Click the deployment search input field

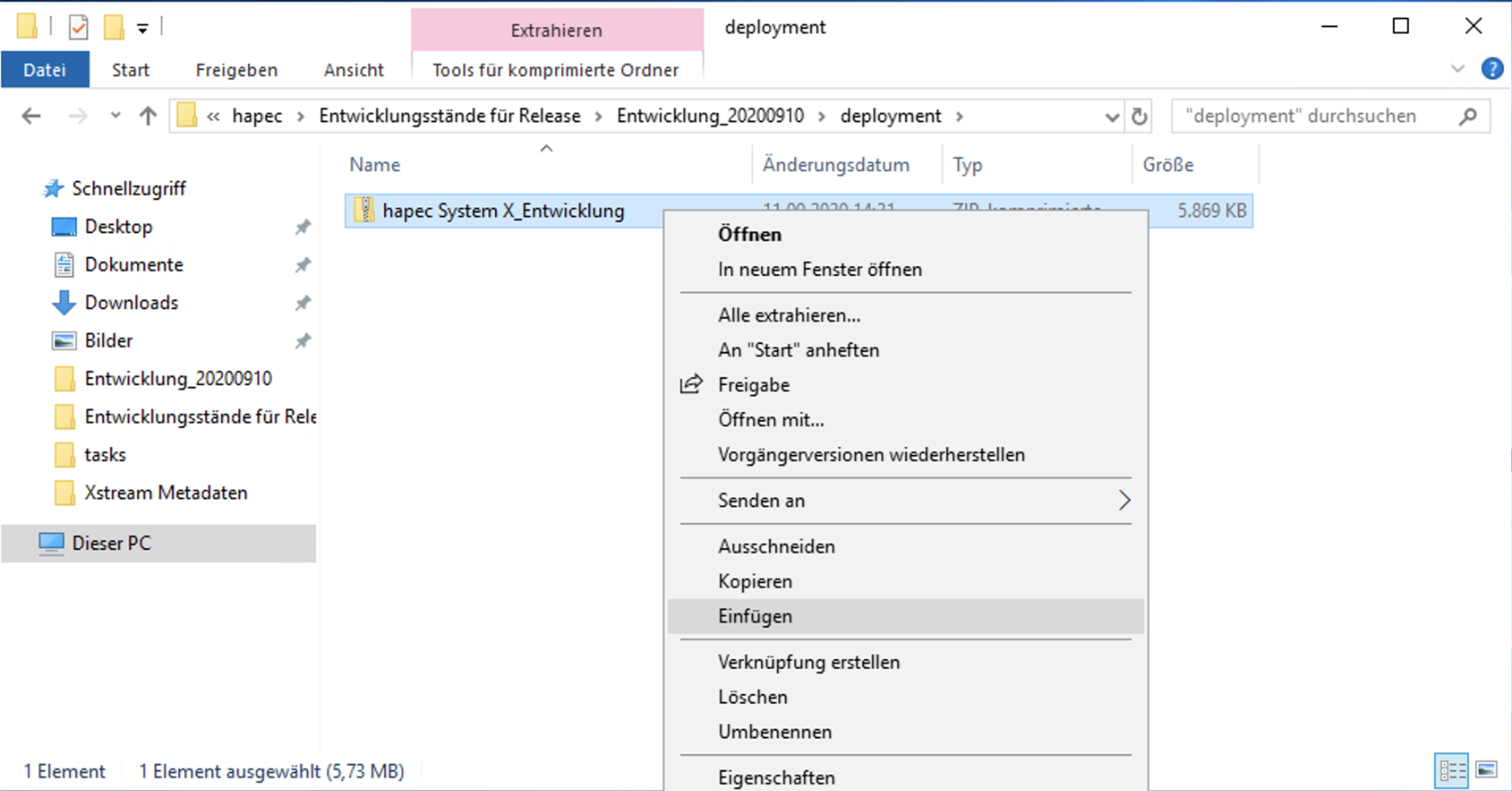tap(1309, 116)
